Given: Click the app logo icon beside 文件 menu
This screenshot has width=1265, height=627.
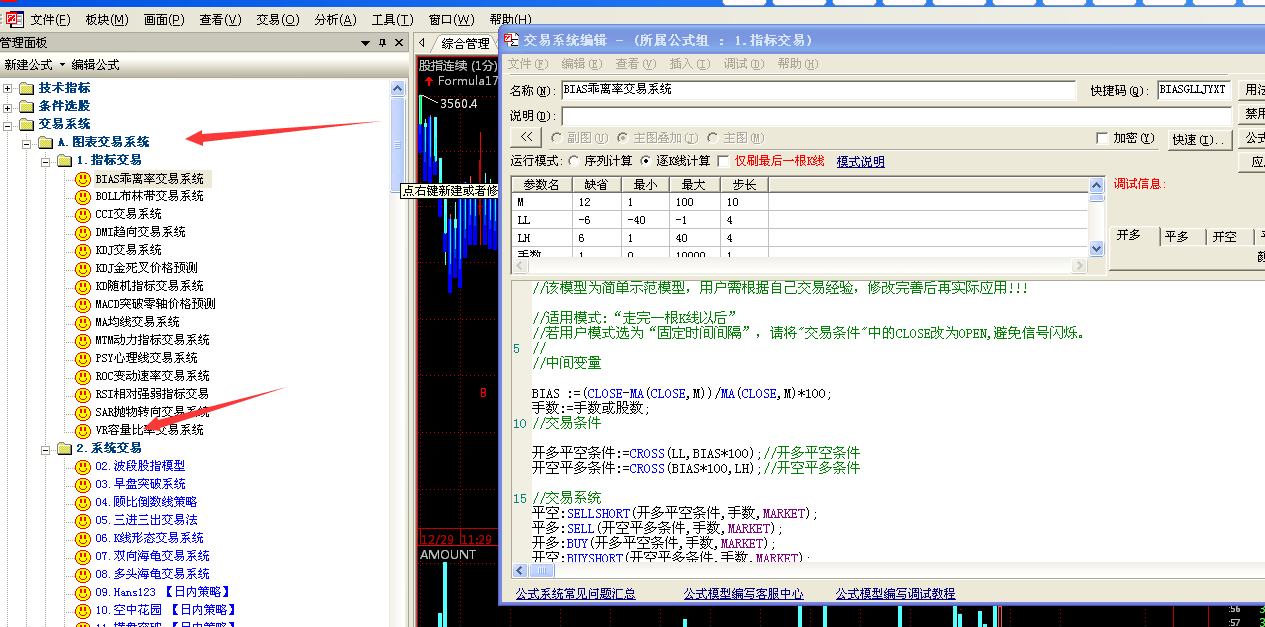Looking at the screenshot, I should [x=15, y=19].
